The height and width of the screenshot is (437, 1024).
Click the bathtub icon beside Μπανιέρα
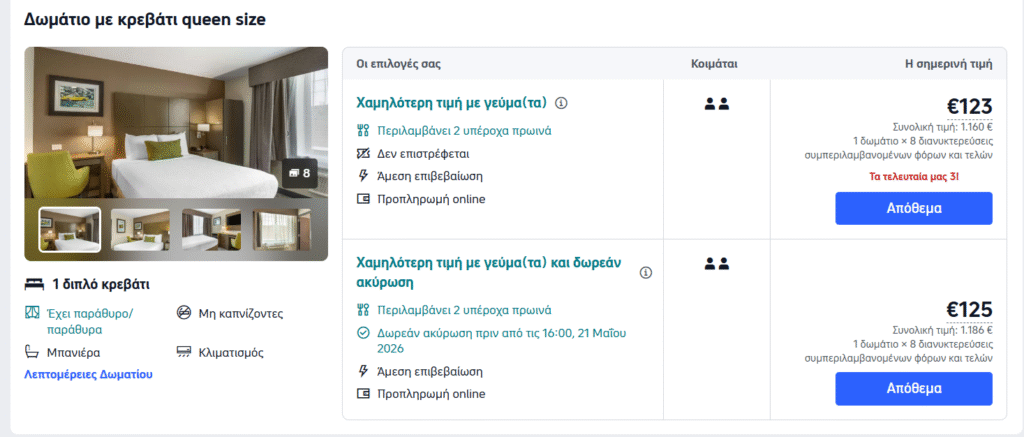pyautogui.click(x=33, y=353)
